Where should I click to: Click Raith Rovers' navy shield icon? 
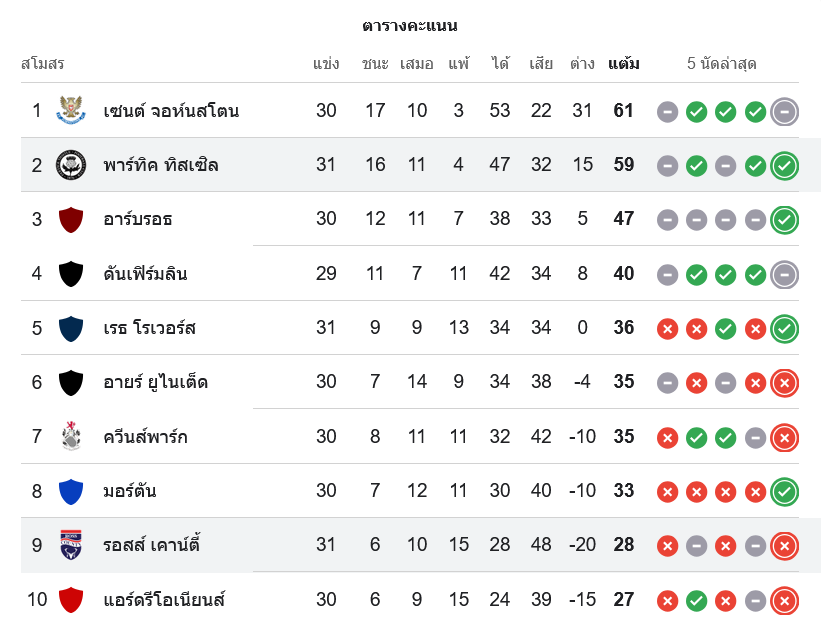[x=70, y=328]
